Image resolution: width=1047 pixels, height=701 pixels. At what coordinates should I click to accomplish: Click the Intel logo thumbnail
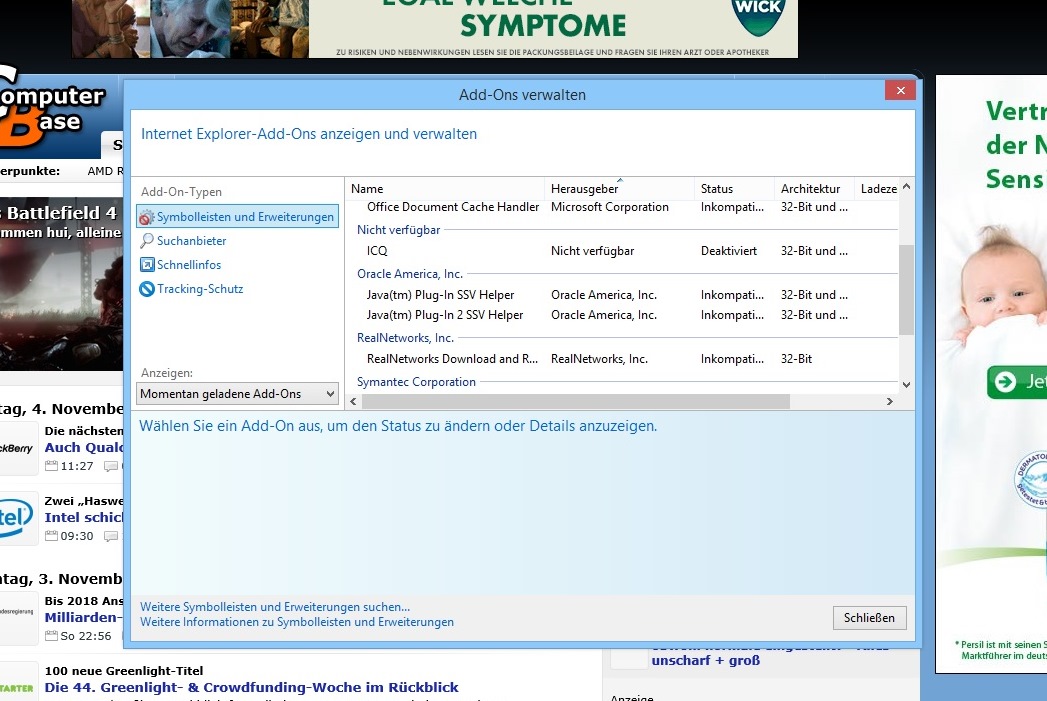17,517
